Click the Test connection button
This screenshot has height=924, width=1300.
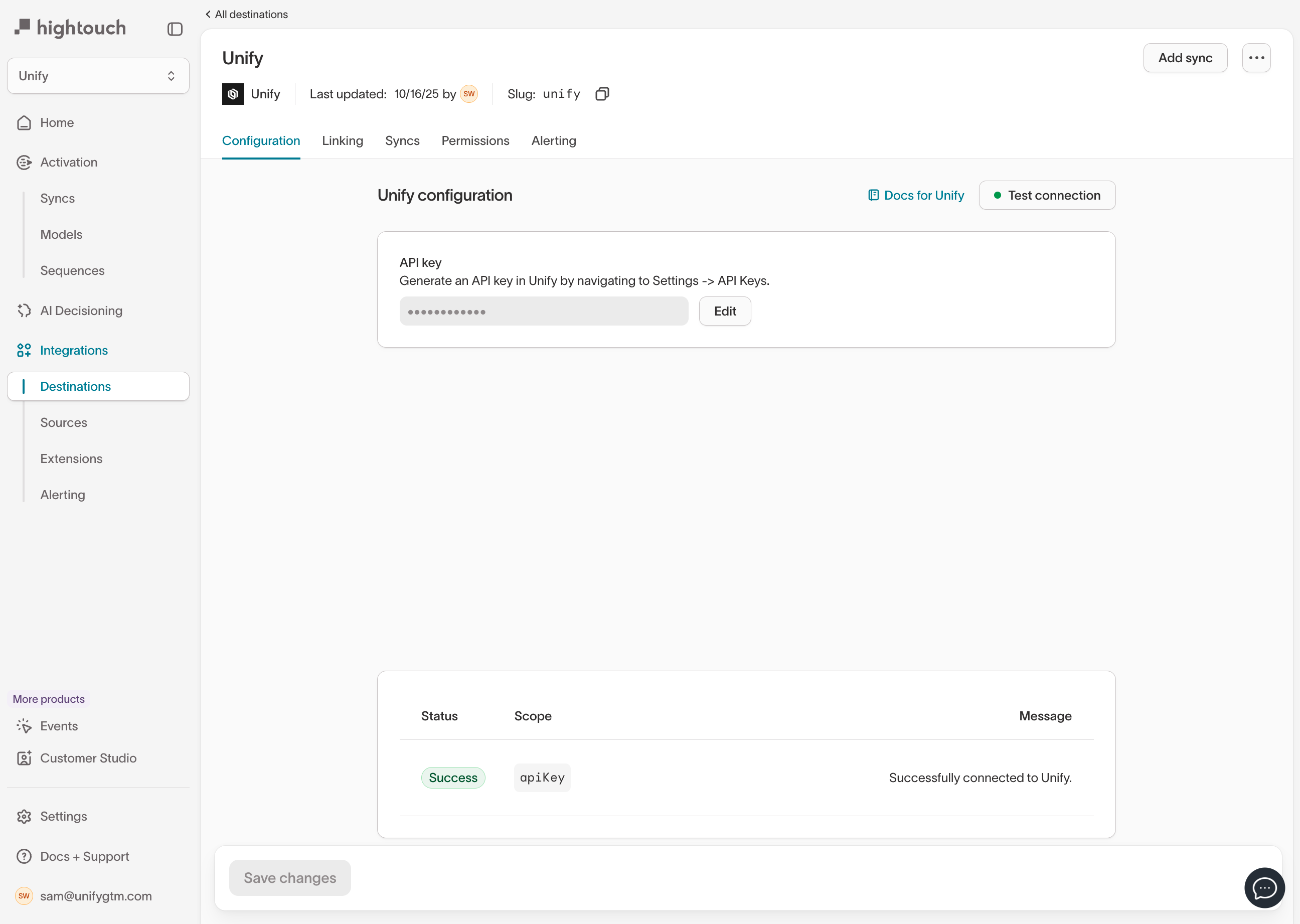pos(1046,195)
